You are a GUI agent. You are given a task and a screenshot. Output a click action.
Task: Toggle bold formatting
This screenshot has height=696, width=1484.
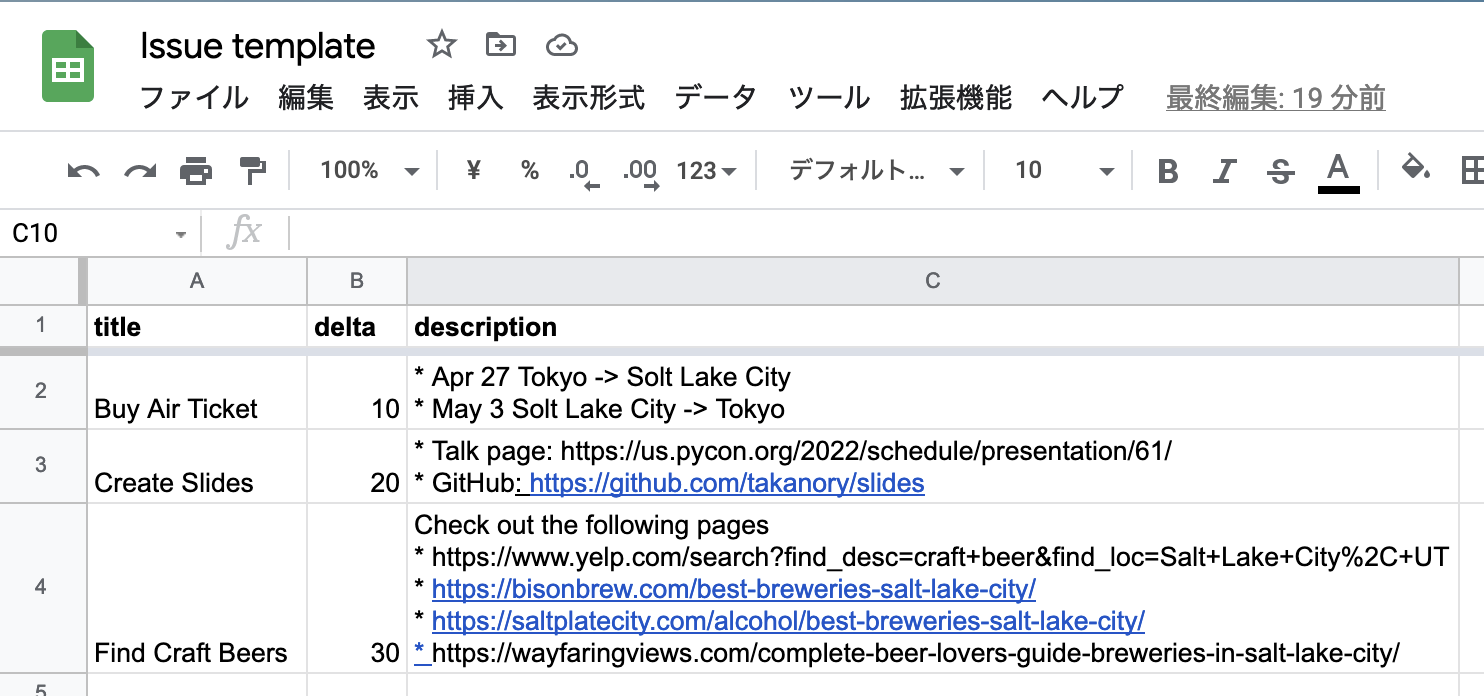tap(1167, 170)
